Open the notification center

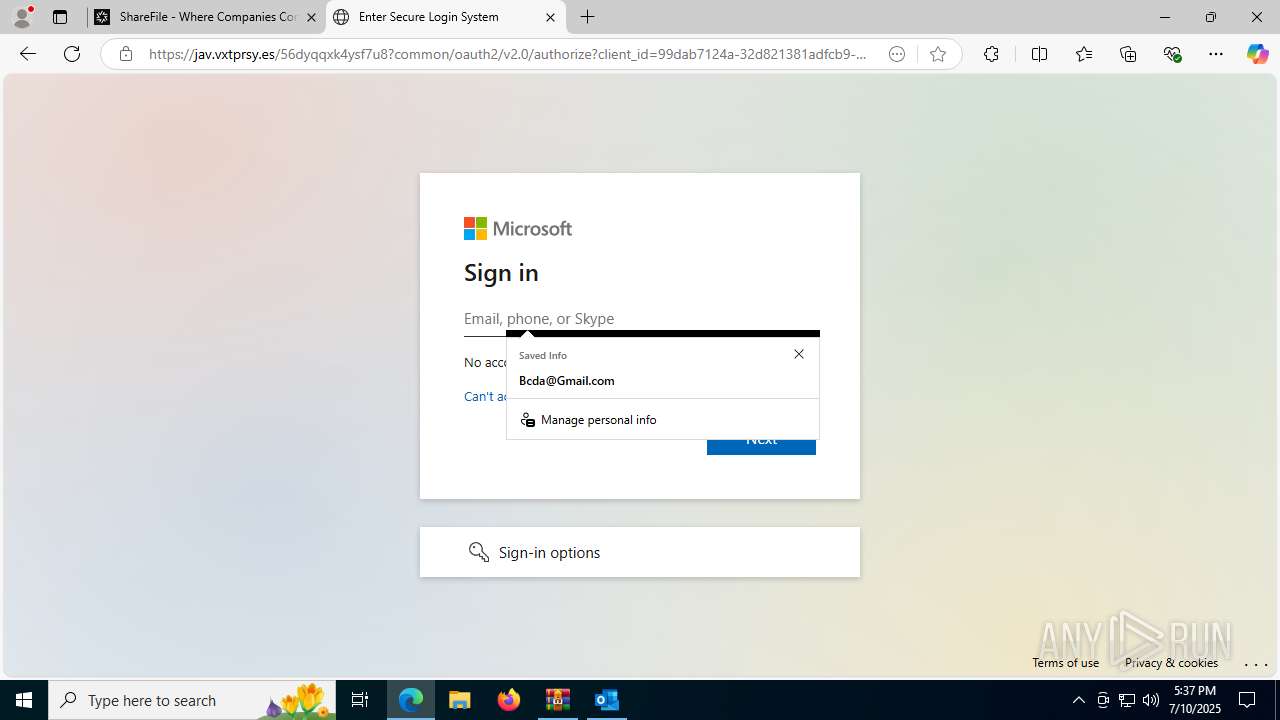pyautogui.click(x=1248, y=700)
